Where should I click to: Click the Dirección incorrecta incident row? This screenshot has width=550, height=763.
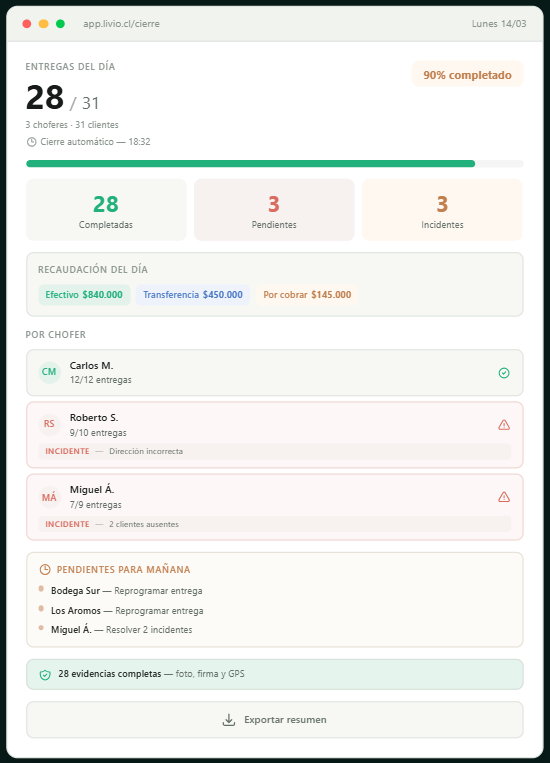(275, 452)
